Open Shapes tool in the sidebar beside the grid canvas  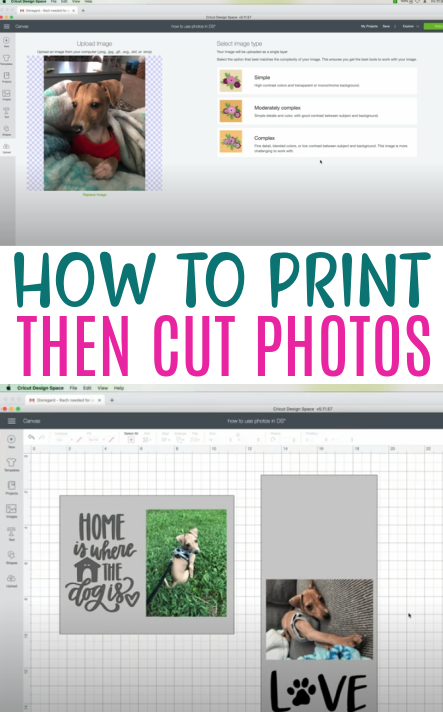(x=11, y=557)
